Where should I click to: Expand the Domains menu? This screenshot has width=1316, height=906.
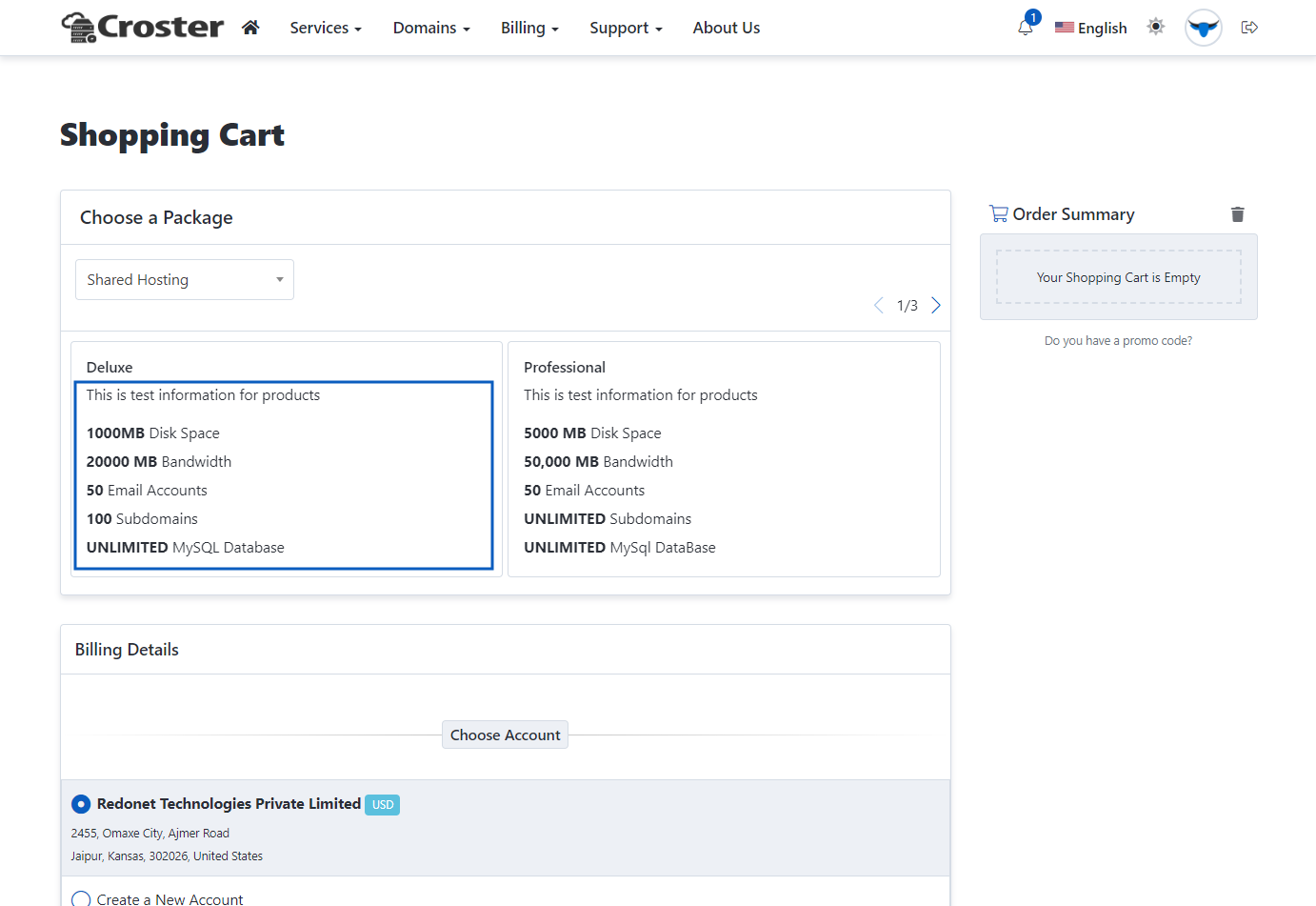click(431, 29)
